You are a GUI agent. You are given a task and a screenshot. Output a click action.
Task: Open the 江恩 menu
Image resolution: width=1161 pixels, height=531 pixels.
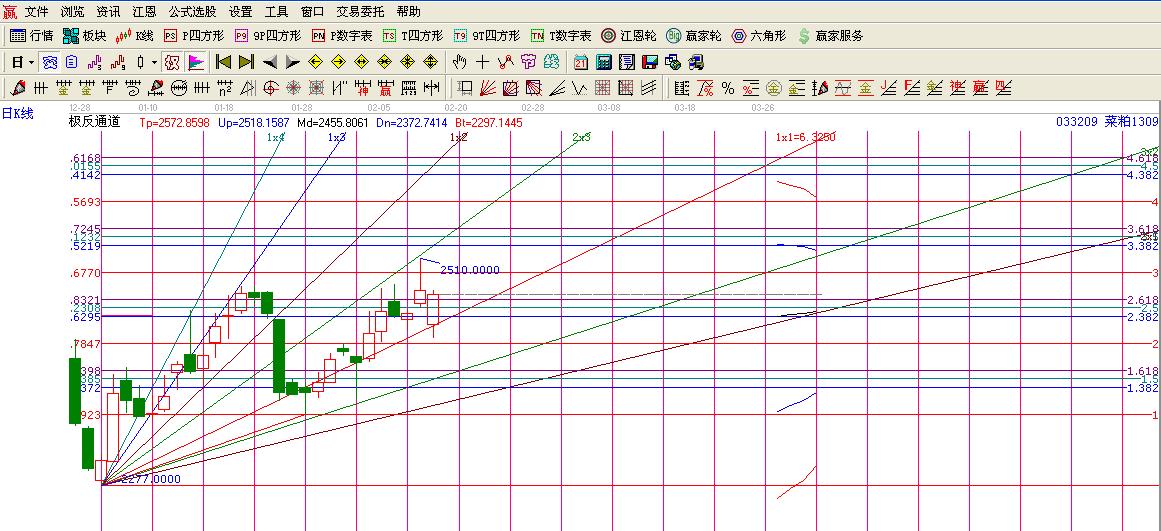coord(144,12)
